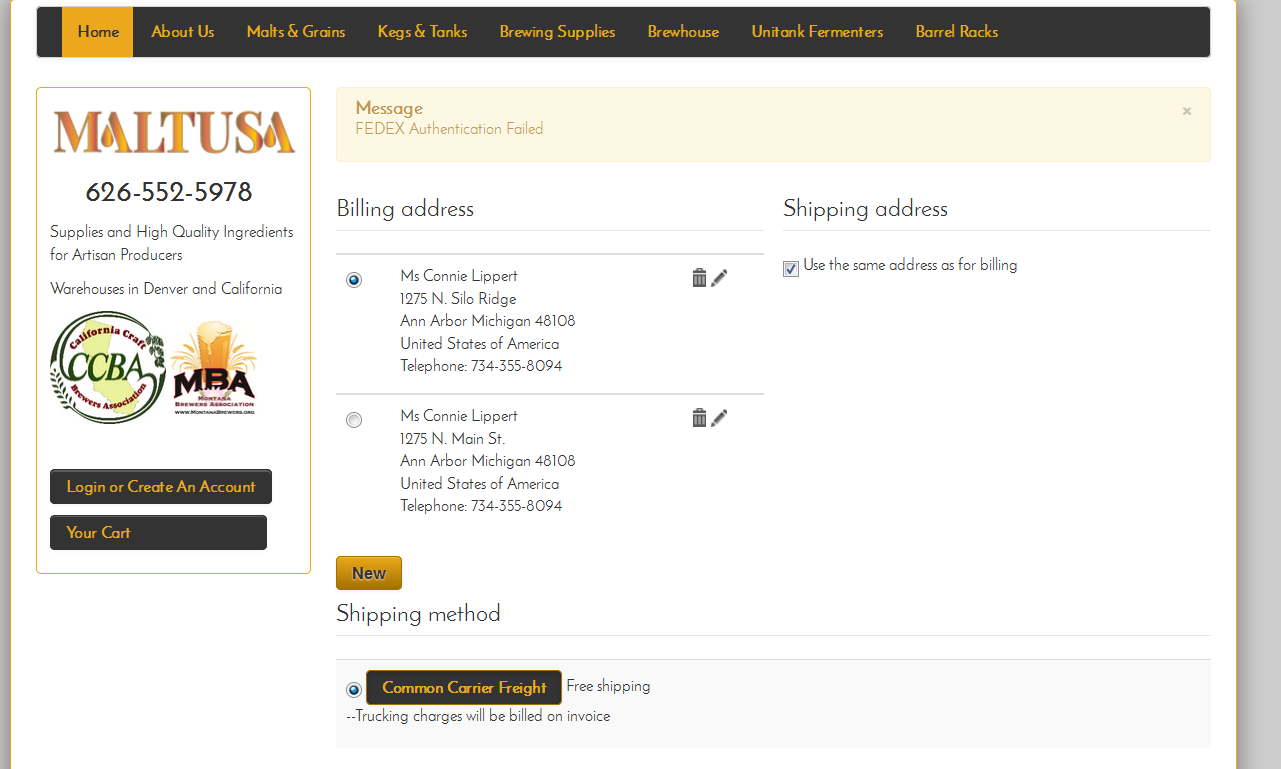Dismiss the FEDEX Authentication Failed message
This screenshot has height=769, width=1281.
point(1187,111)
